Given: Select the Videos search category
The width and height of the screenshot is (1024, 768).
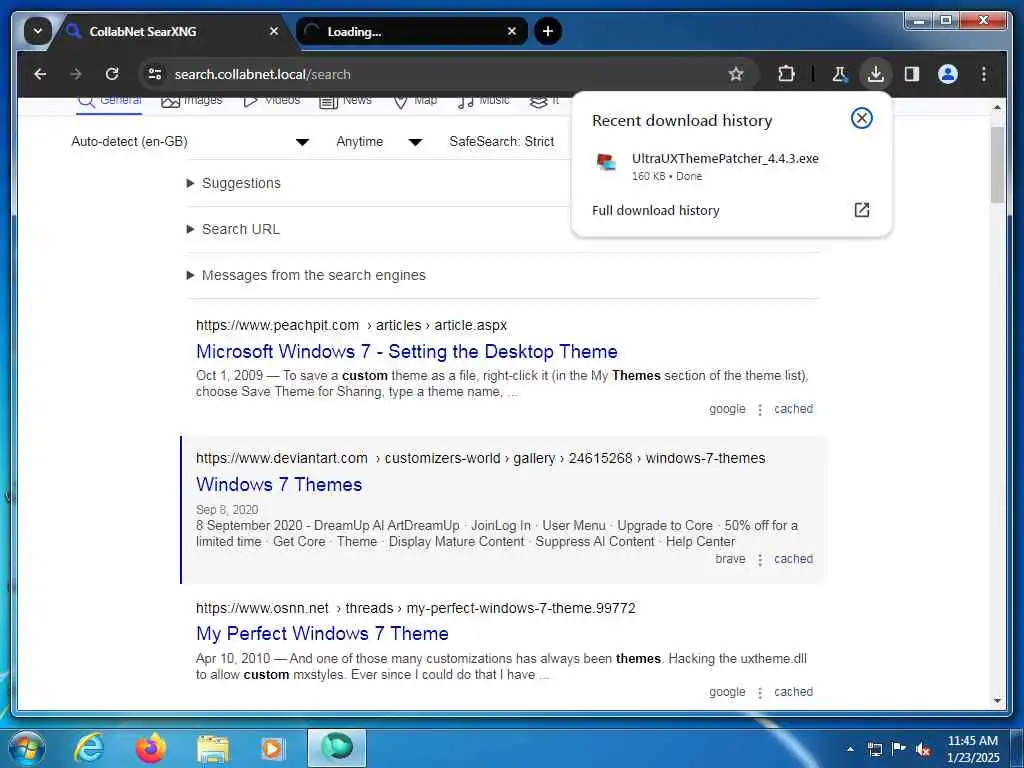Looking at the screenshot, I should click(x=271, y=101).
